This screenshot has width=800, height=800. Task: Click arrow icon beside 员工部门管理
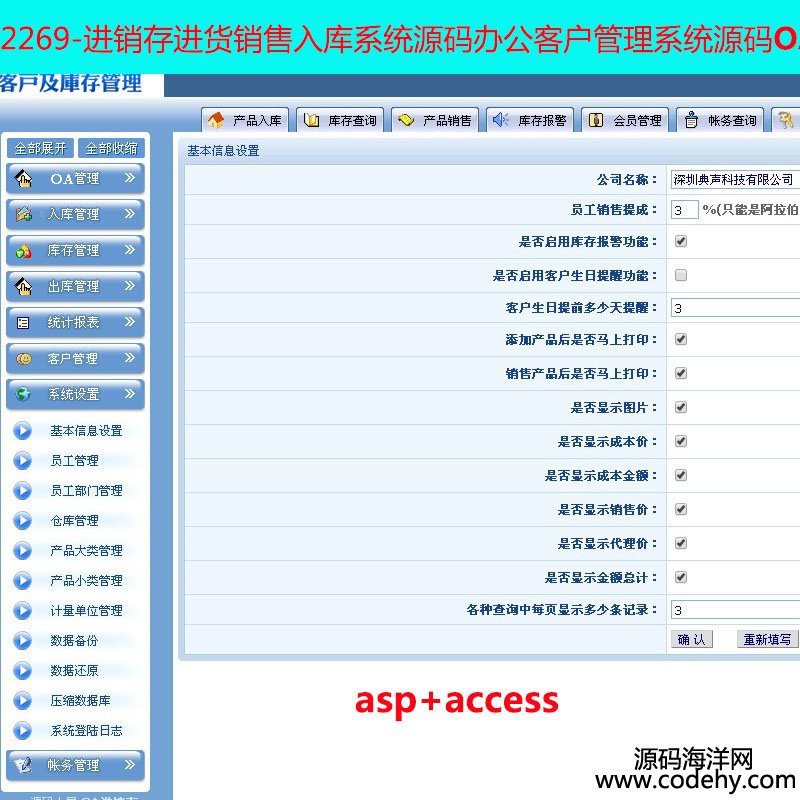22,491
